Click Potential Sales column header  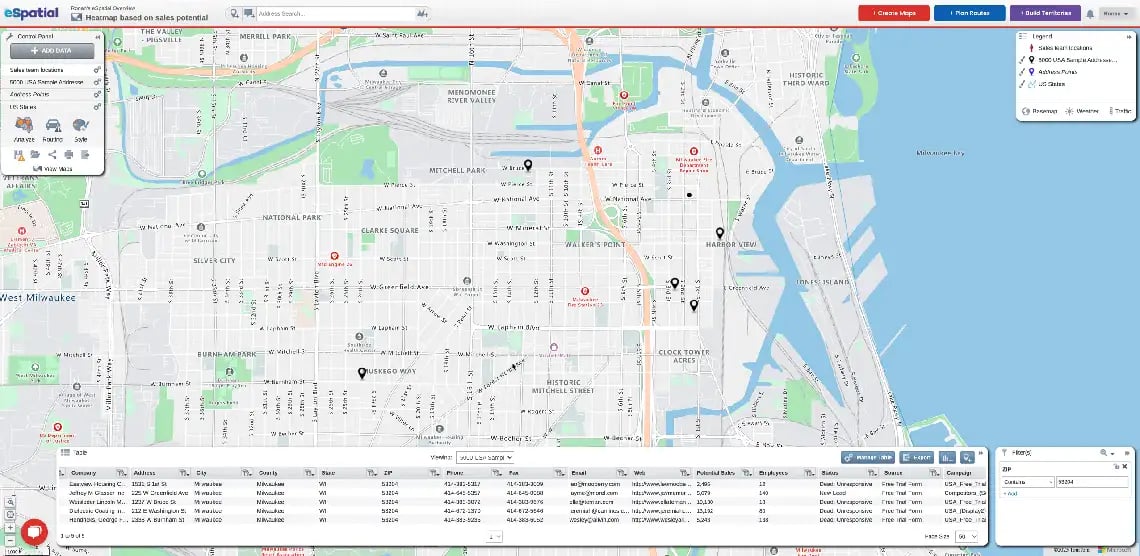(x=715, y=473)
